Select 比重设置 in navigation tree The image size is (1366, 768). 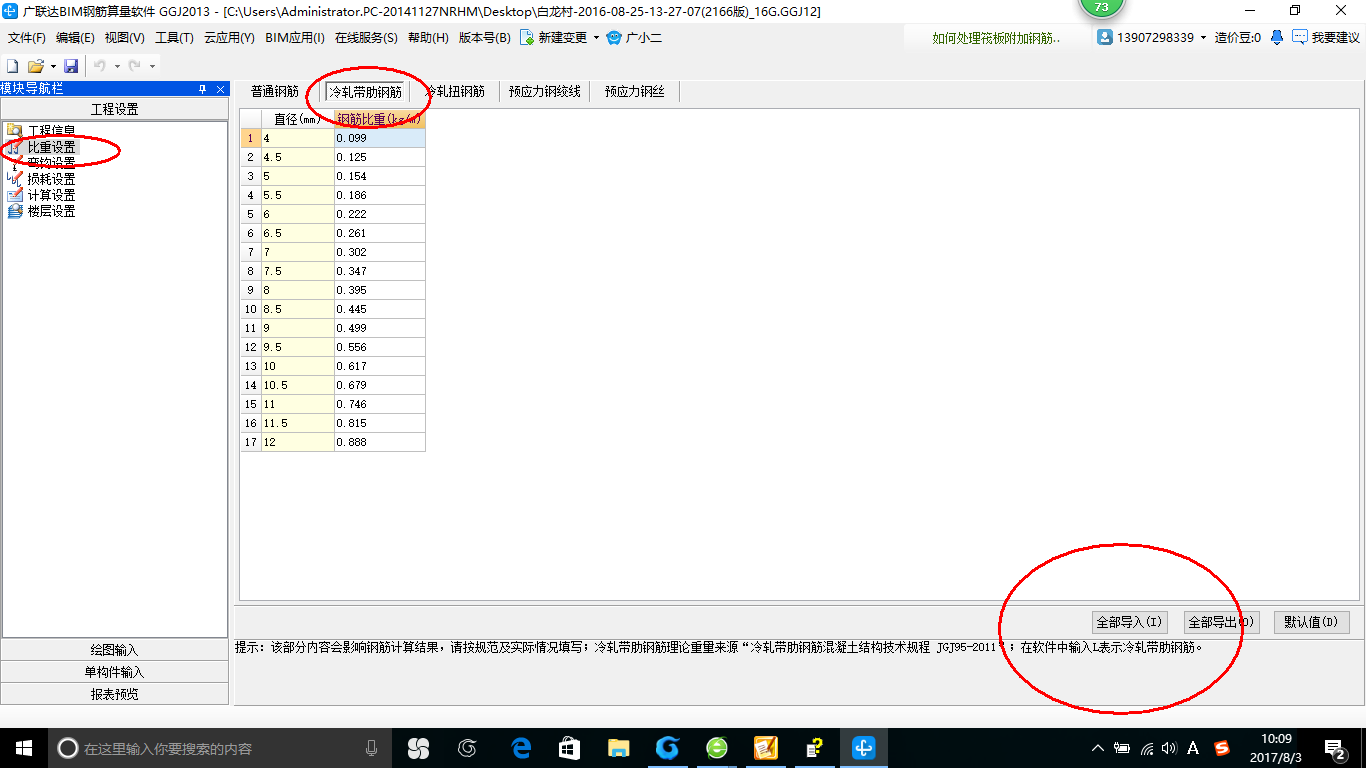[x=51, y=147]
